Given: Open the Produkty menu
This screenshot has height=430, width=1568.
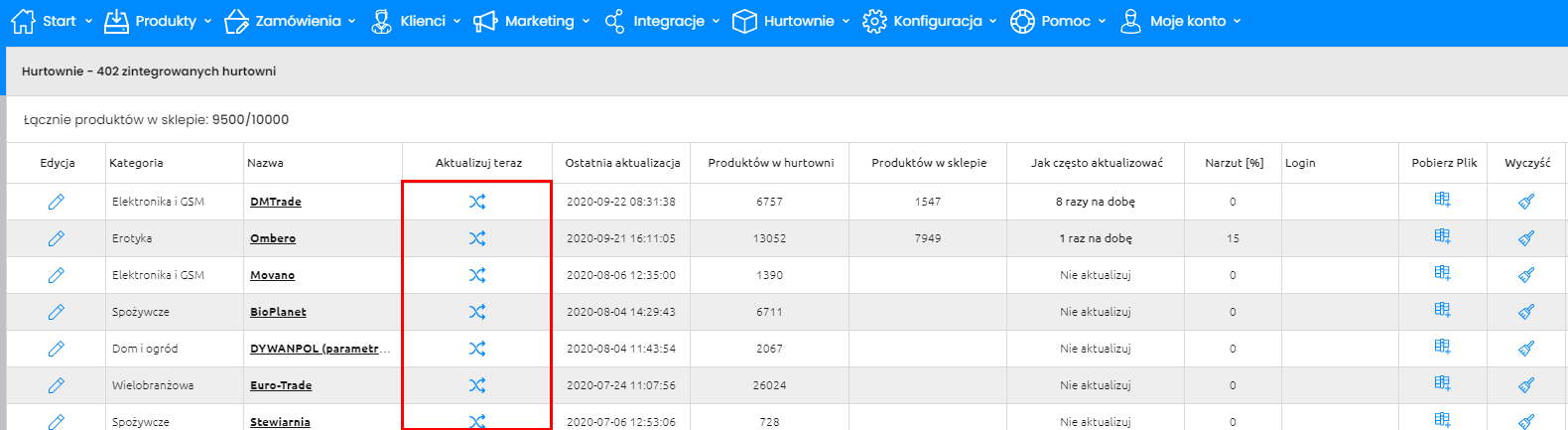Looking at the screenshot, I should coord(158,21).
